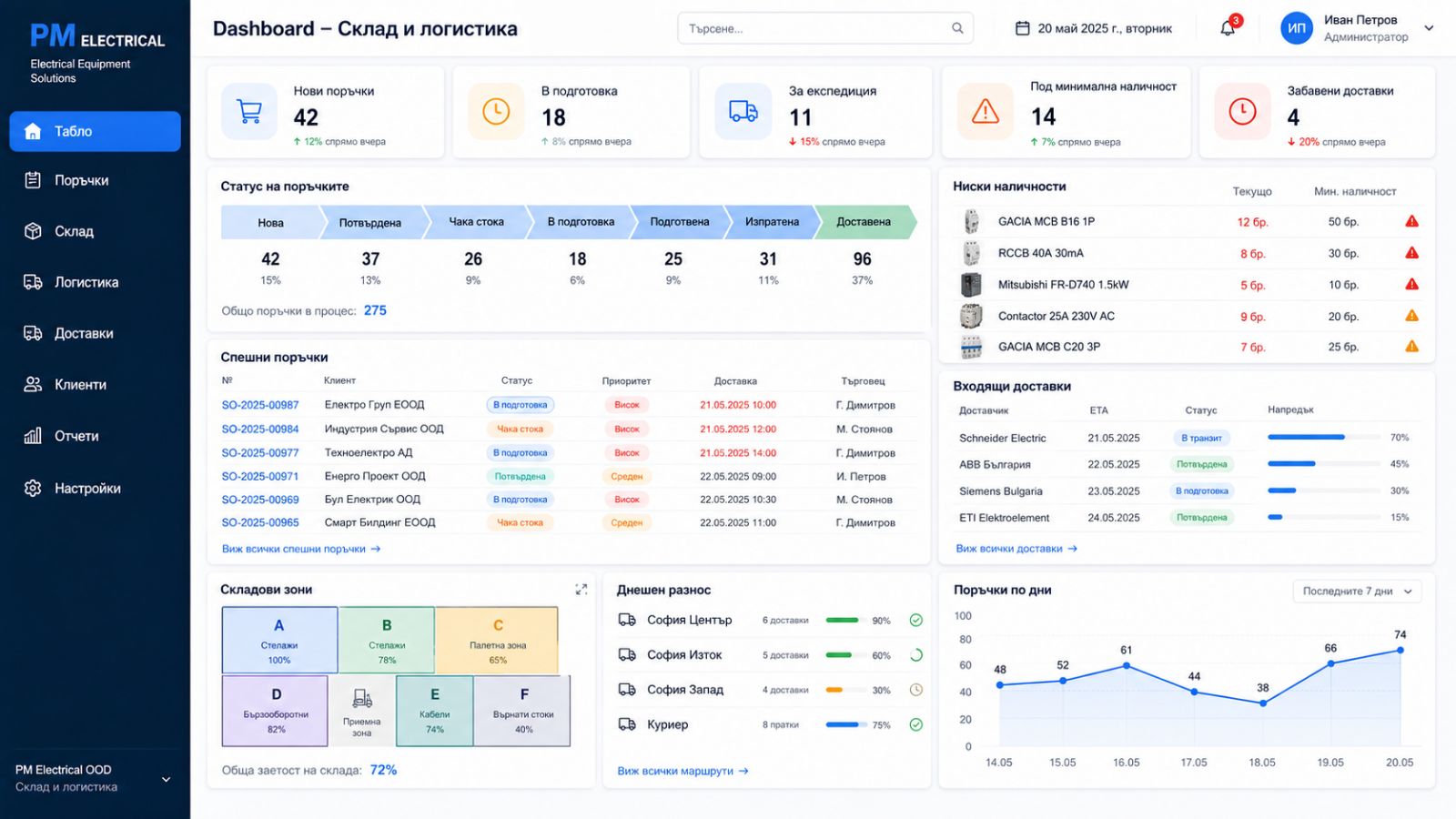The image size is (1456, 819).
Task: Click the red alert icon for RCCB 40A 30mA
Action: [x=1411, y=253]
